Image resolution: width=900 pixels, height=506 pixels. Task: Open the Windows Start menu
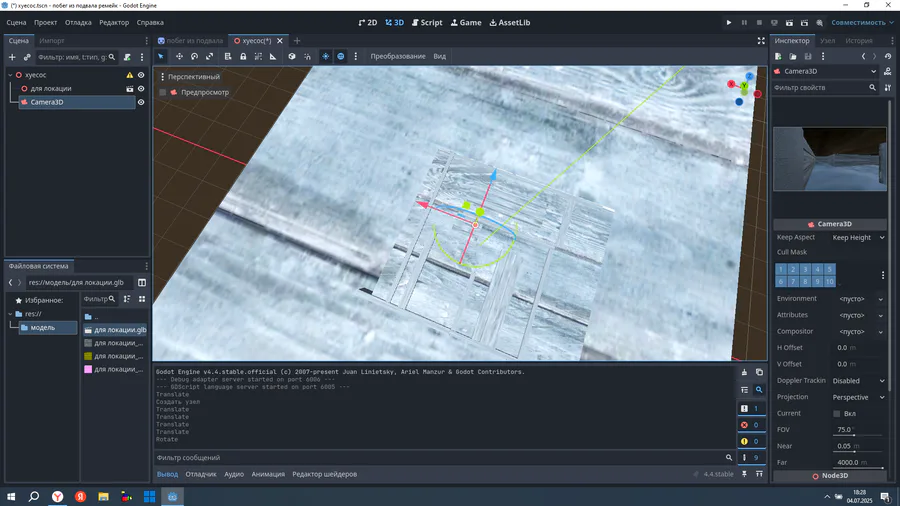pos(11,496)
